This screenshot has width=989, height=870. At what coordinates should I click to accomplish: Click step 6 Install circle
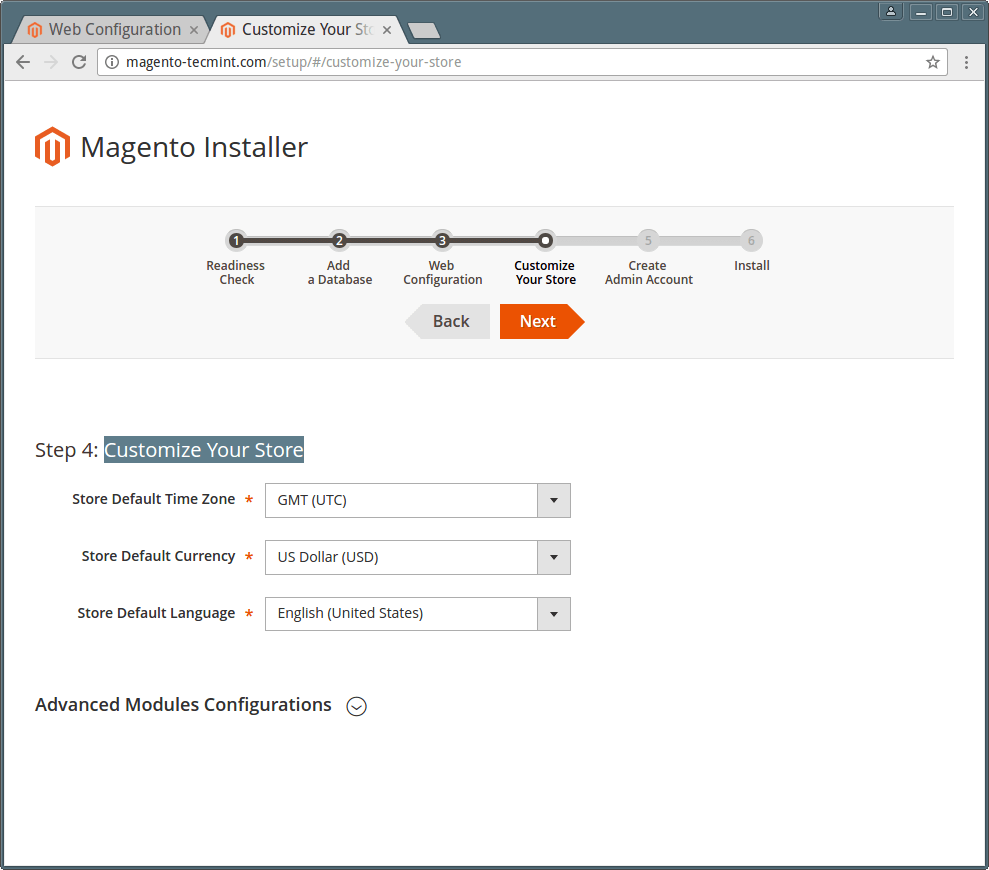click(751, 240)
